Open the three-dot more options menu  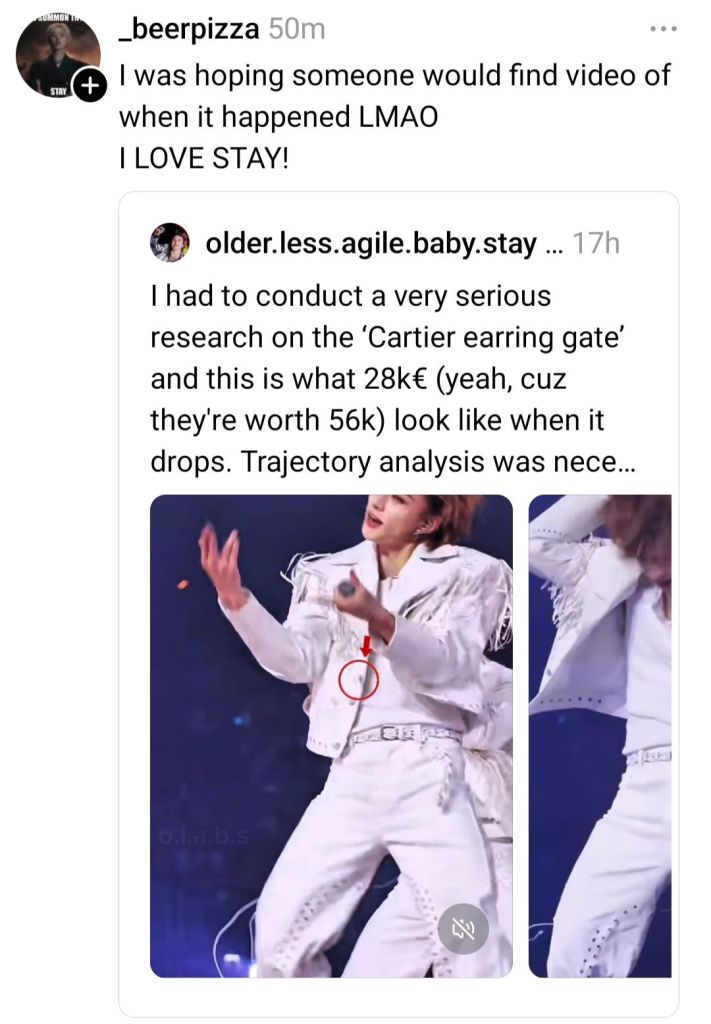[x=662, y=29]
